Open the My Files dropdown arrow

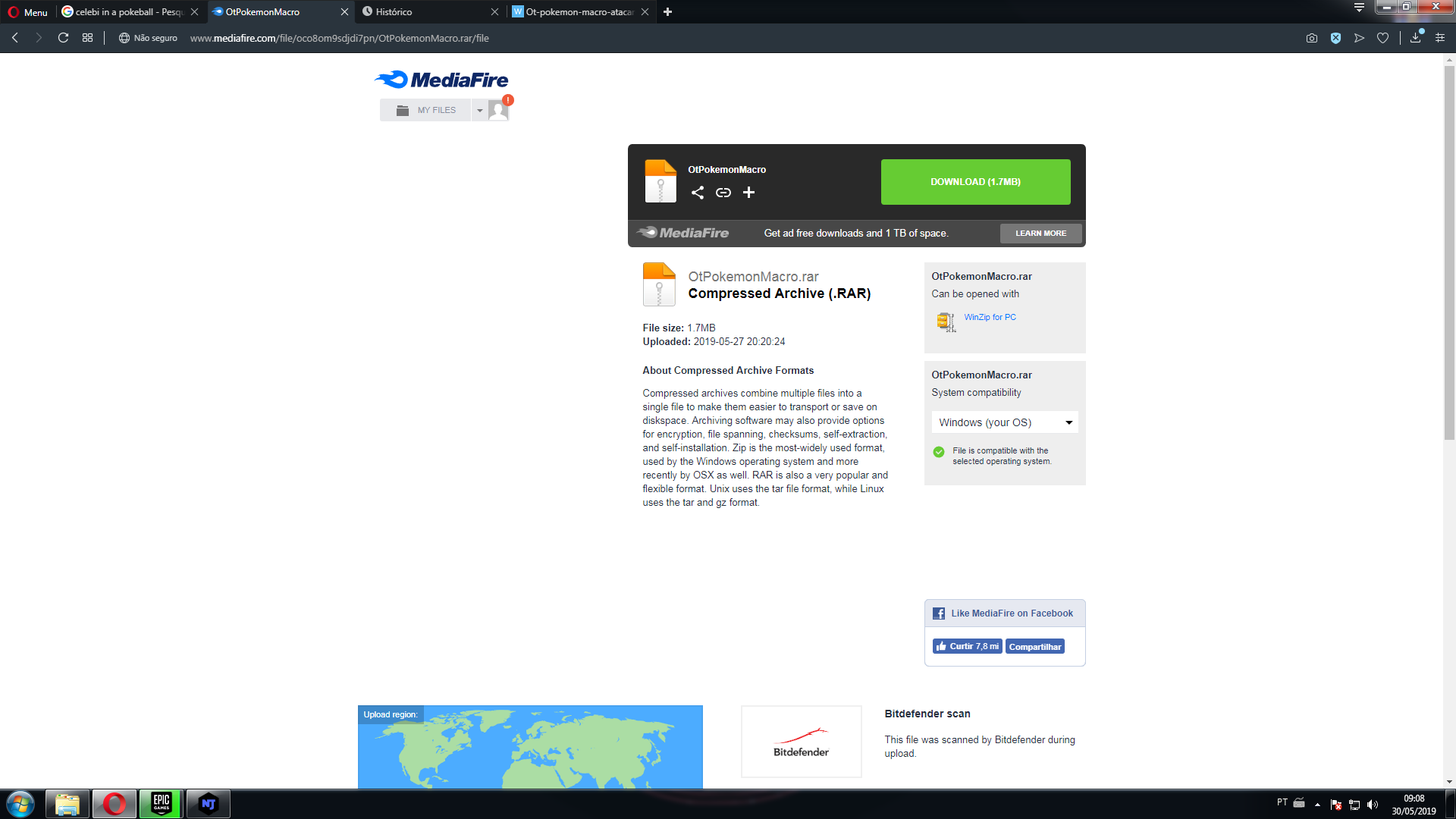click(480, 111)
